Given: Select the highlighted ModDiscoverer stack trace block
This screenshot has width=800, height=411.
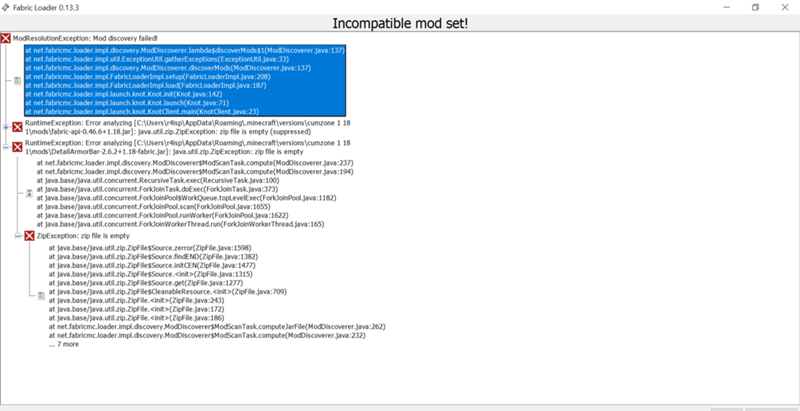Looking at the screenshot, I should pos(185,79).
